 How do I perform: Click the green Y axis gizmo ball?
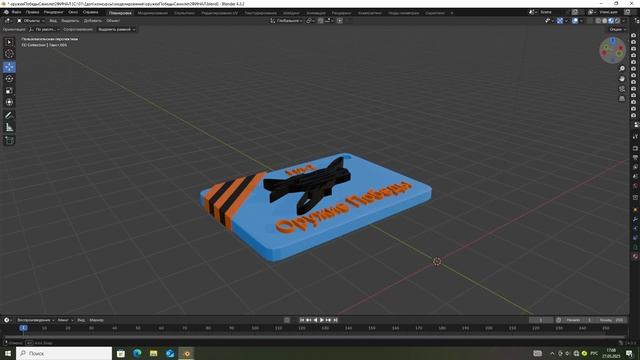(x=606, y=47)
